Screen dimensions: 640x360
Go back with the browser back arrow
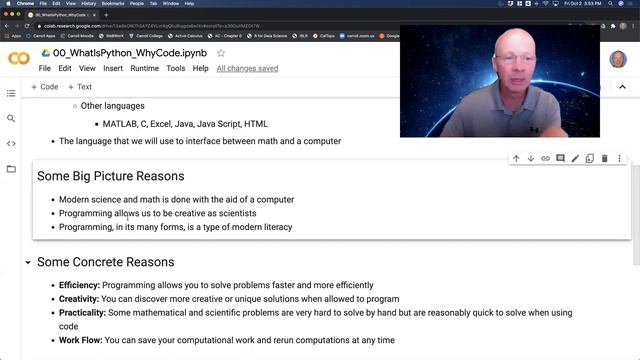pyautogui.click(x=7, y=26)
